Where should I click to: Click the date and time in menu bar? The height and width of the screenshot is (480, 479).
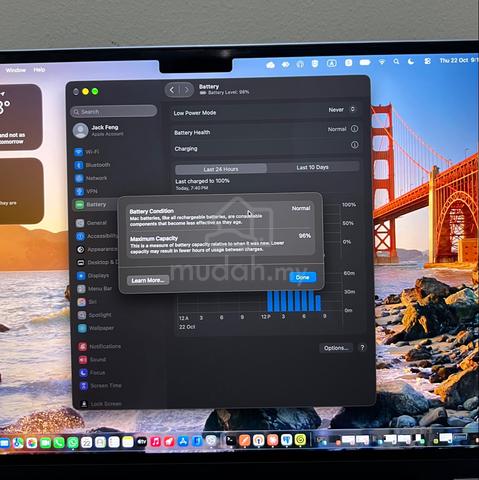pyautogui.click(x=459, y=60)
